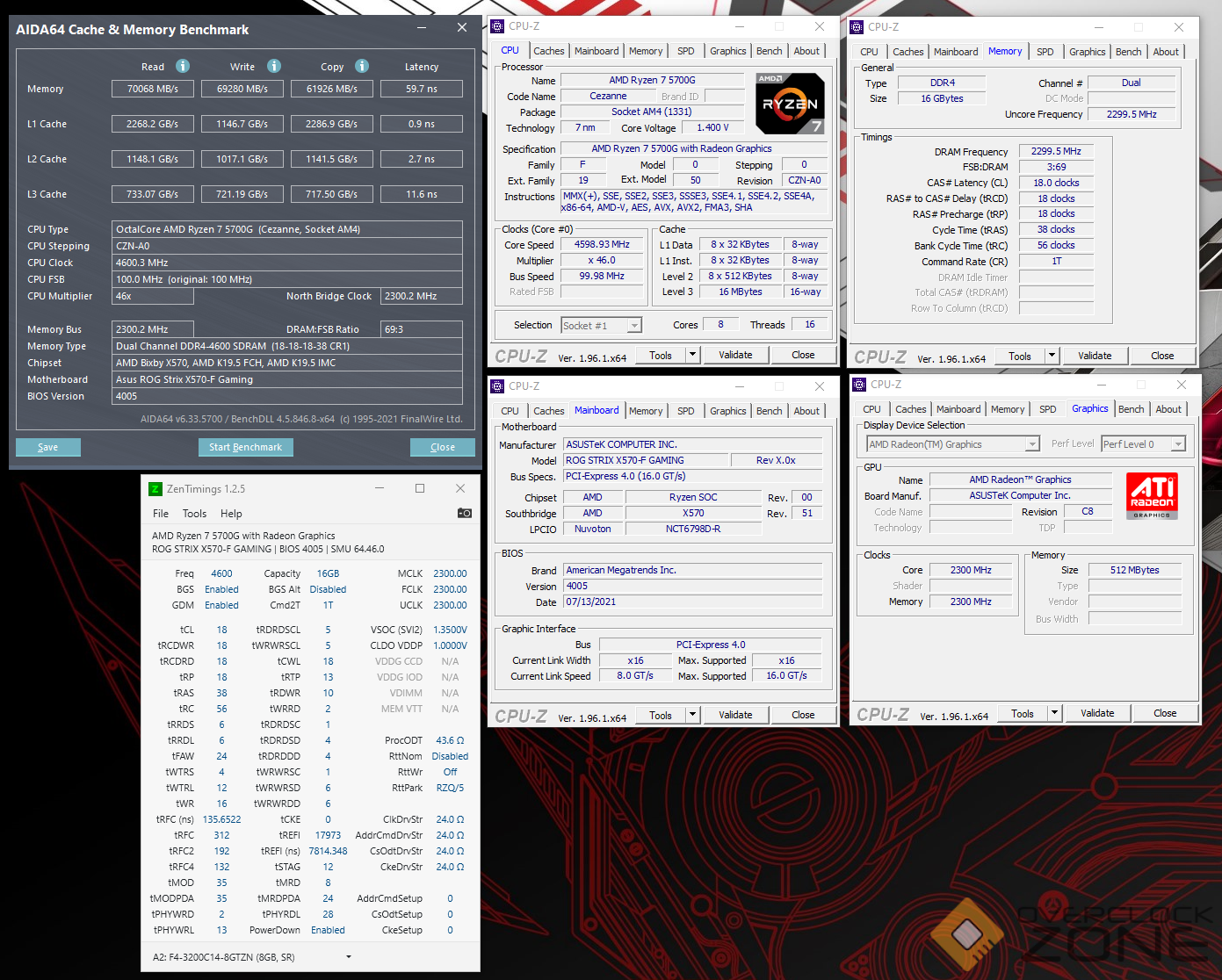Click the BIOS Date 07/13/2021 value

tap(692, 602)
